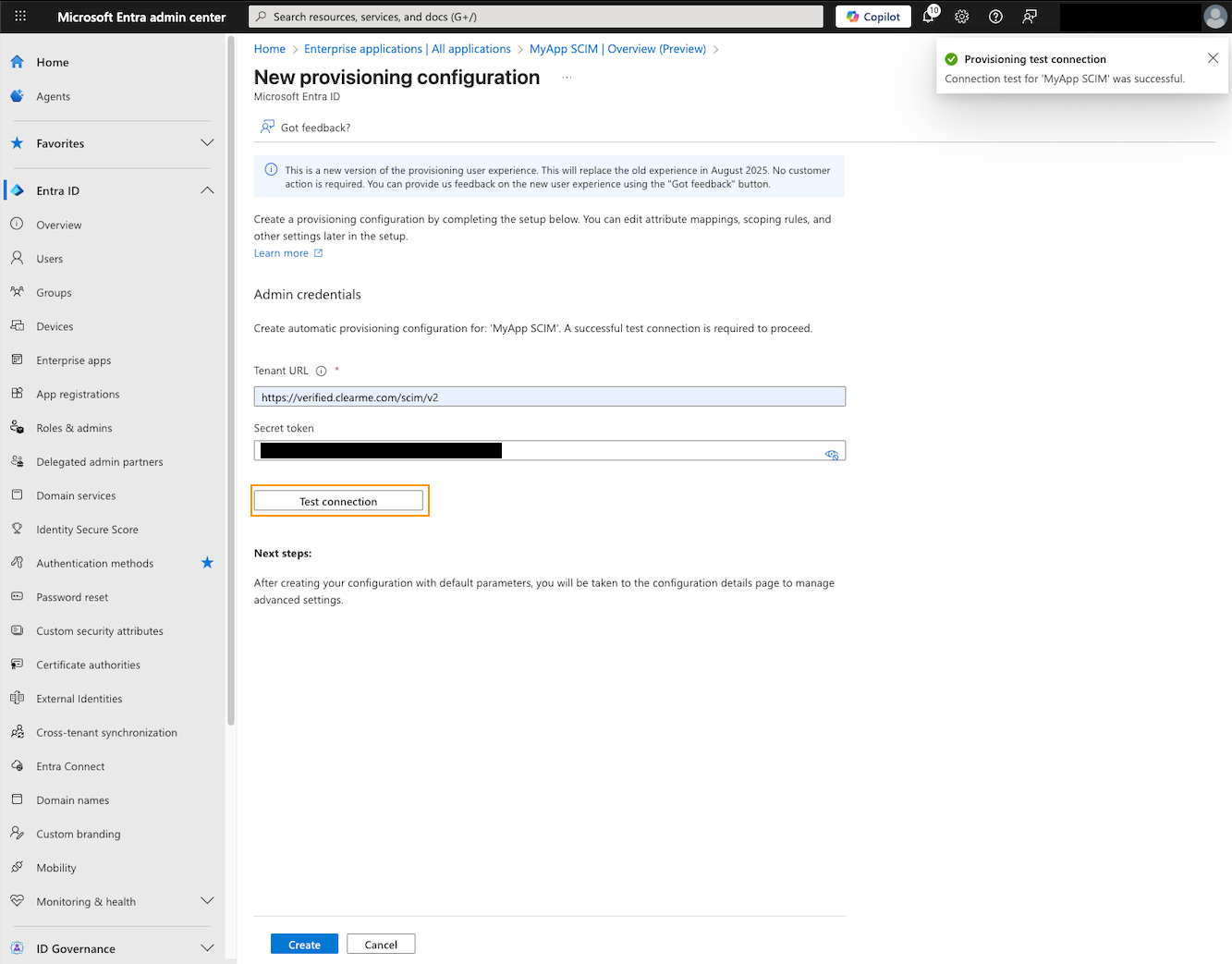The image size is (1232, 964).
Task: Click the Enterprise apps icon
Action: tap(17, 360)
